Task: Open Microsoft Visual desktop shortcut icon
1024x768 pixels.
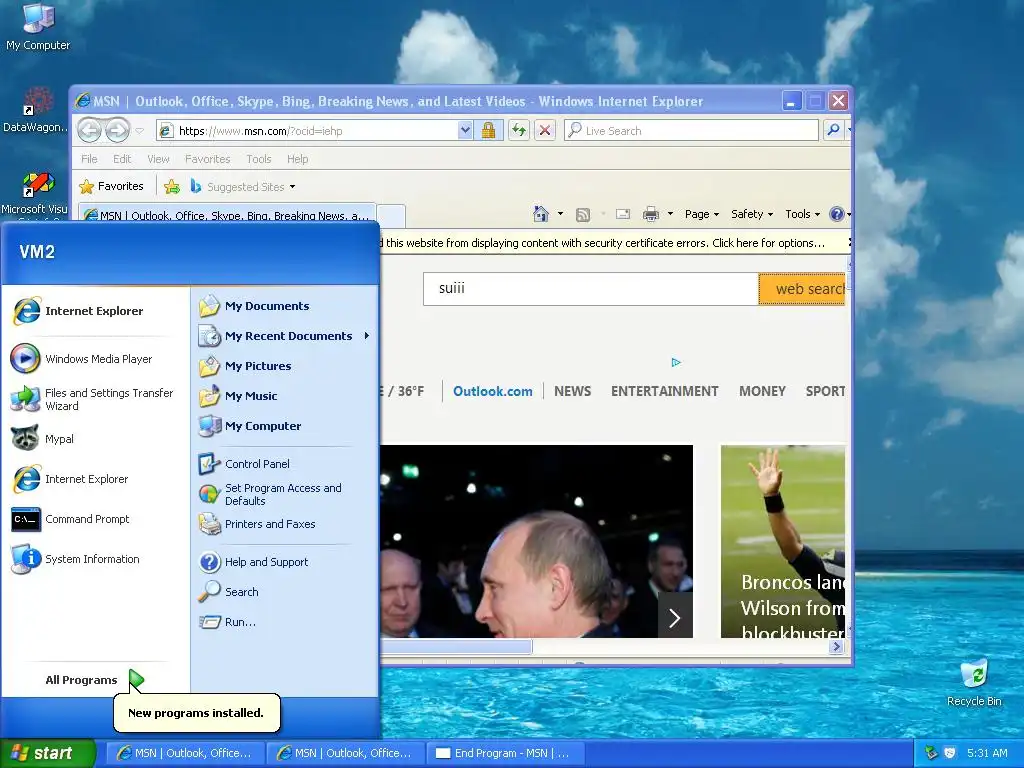Action: pyautogui.click(x=35, y=193)
